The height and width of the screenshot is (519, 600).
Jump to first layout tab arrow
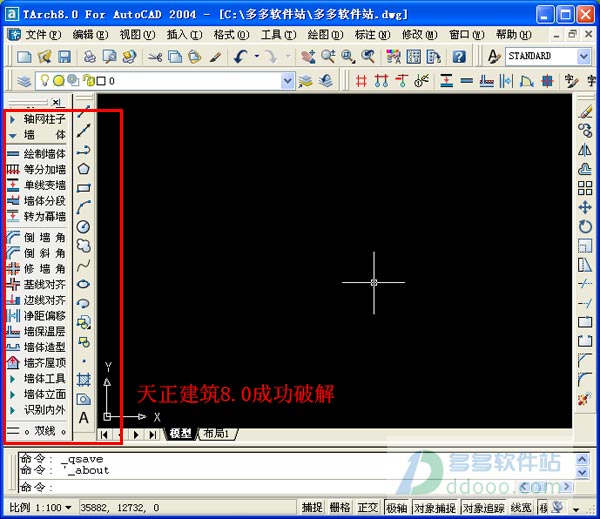tap(104, 434)
